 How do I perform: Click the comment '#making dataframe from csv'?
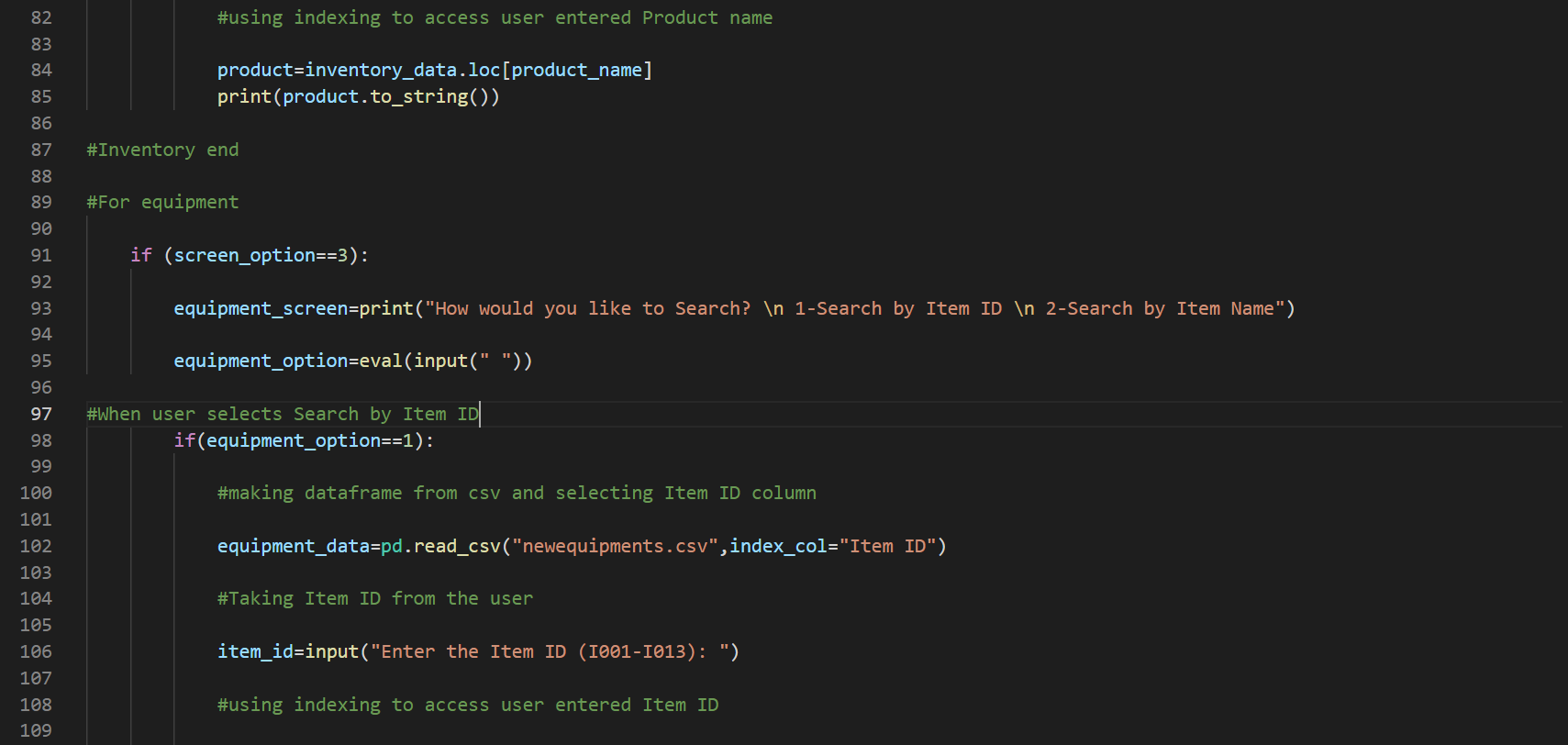tap(359, 493)
